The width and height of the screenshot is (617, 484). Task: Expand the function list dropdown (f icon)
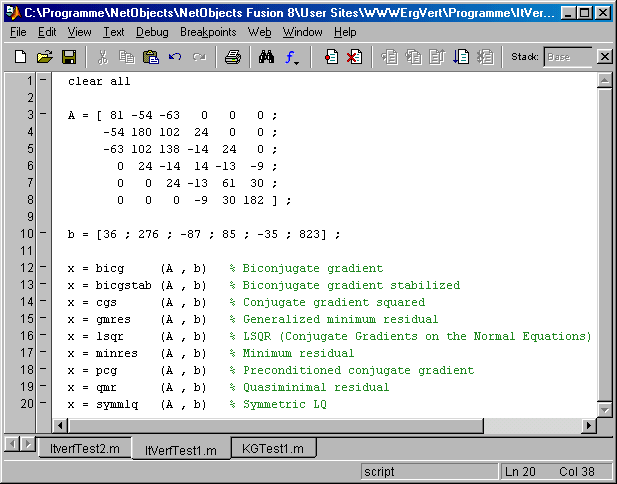click(292, 57)
